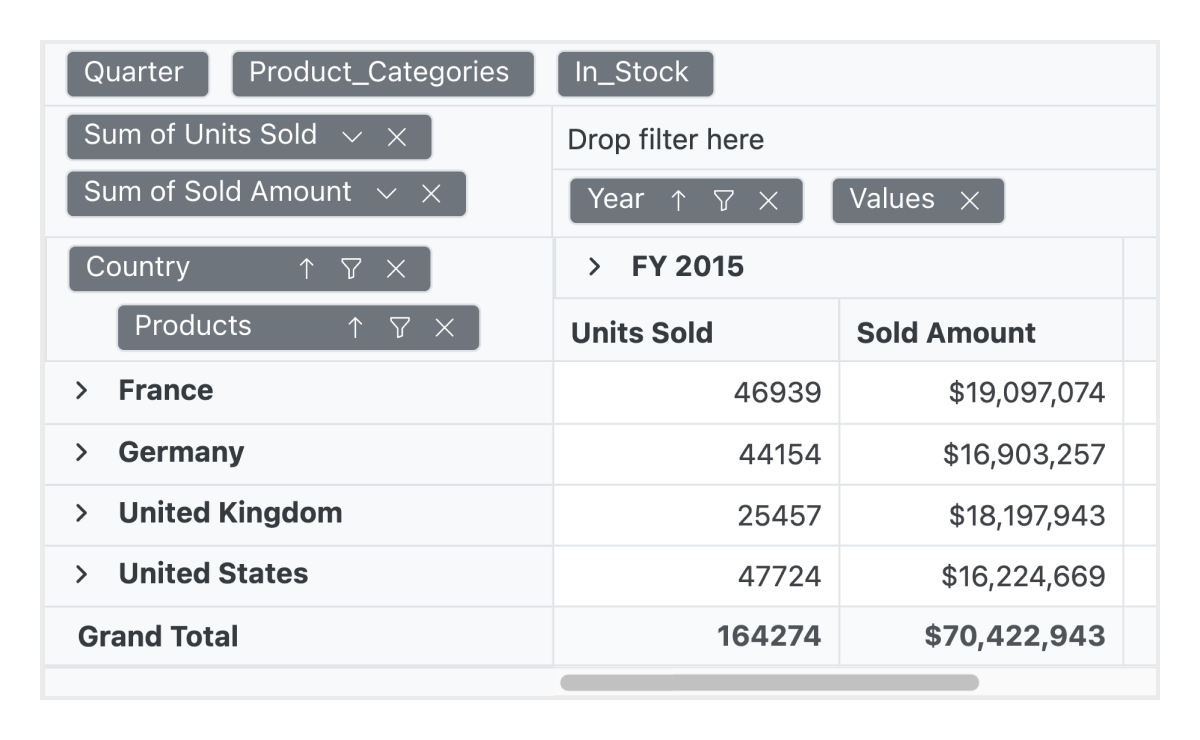Click the sort icon on the Products field
The width and height of the screenshot is (1200, 740).
355,326
